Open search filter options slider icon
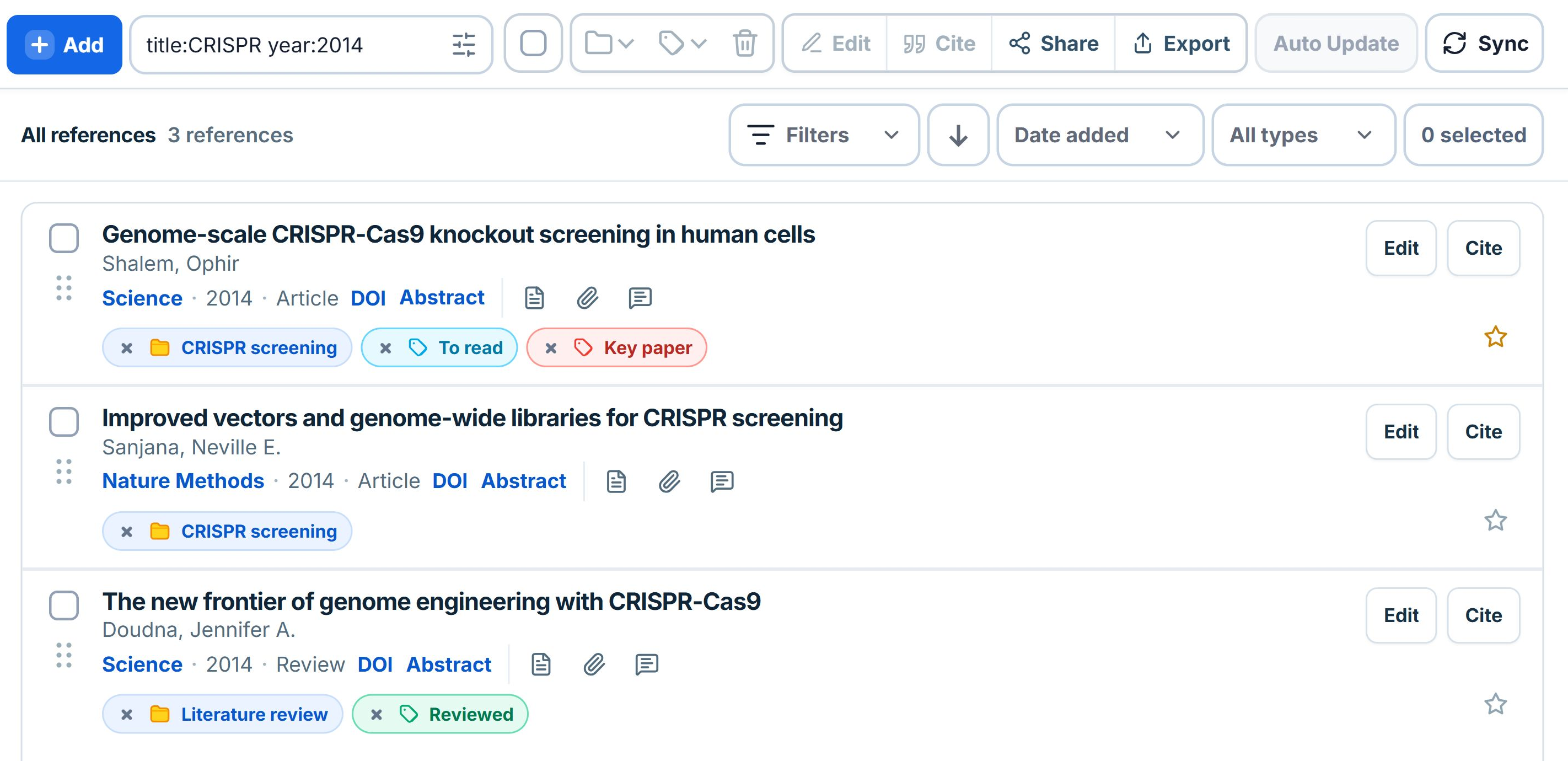 coord(463,45)
